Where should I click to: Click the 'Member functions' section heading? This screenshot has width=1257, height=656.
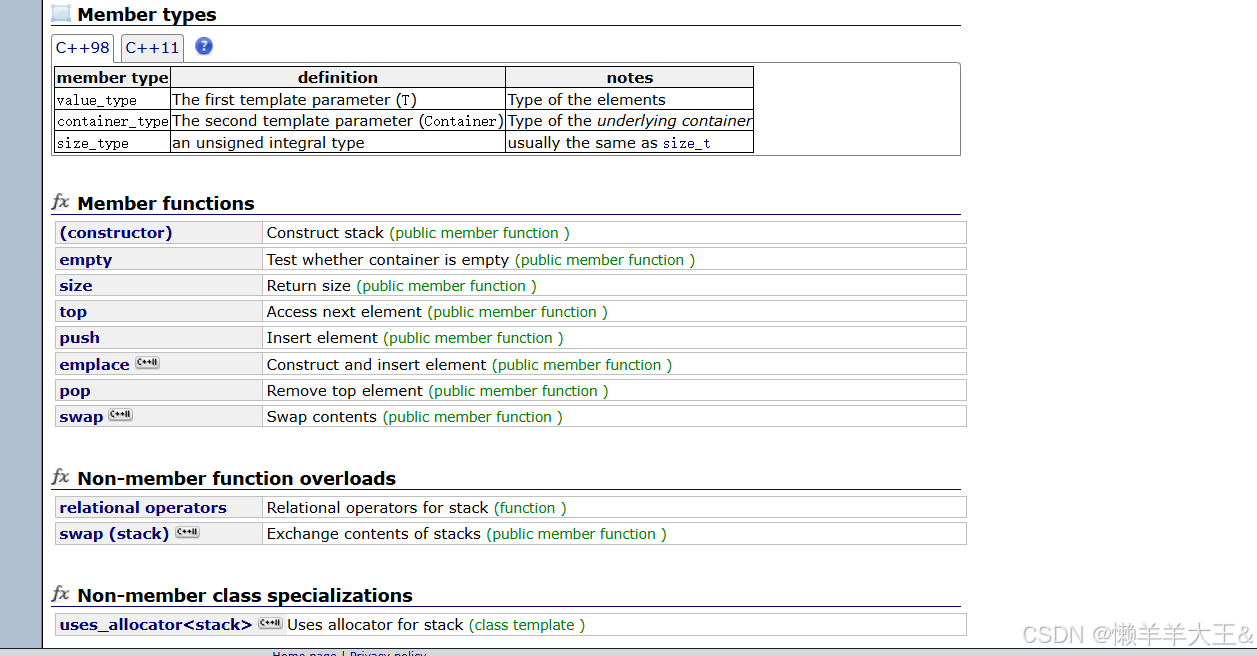166,203
